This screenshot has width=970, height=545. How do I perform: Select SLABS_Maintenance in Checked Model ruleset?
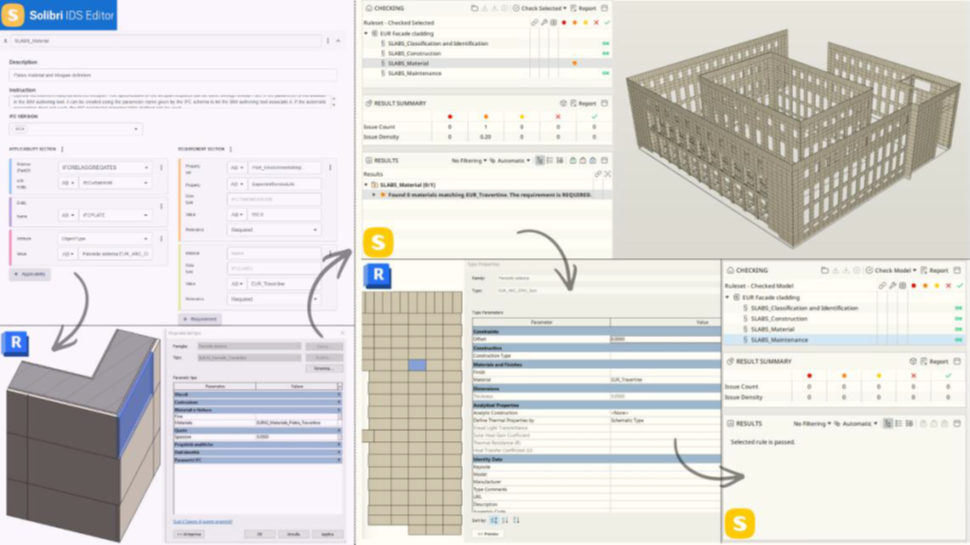pos(779,340)
